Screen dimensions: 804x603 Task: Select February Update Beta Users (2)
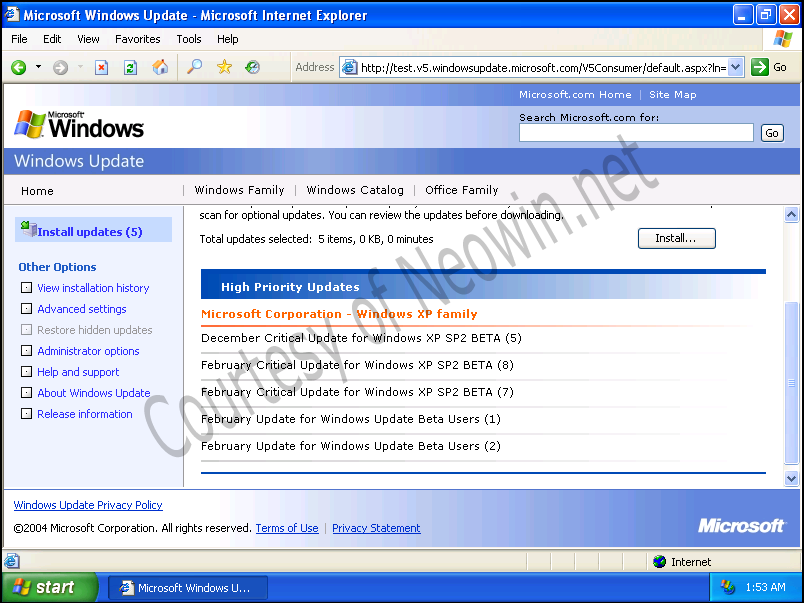(x=351, y=446)
